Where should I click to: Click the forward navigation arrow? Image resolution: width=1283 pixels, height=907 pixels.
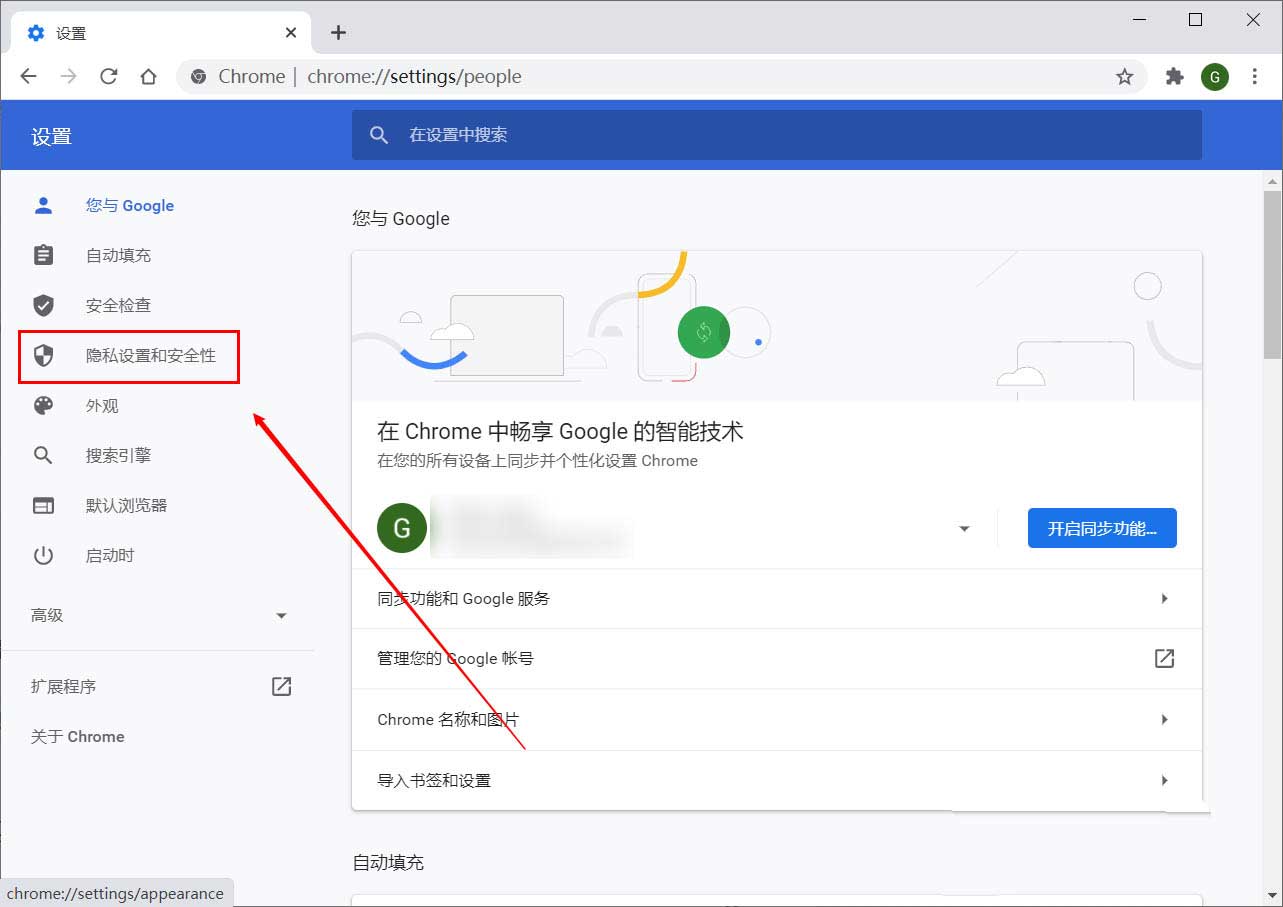tap(68, 77)
